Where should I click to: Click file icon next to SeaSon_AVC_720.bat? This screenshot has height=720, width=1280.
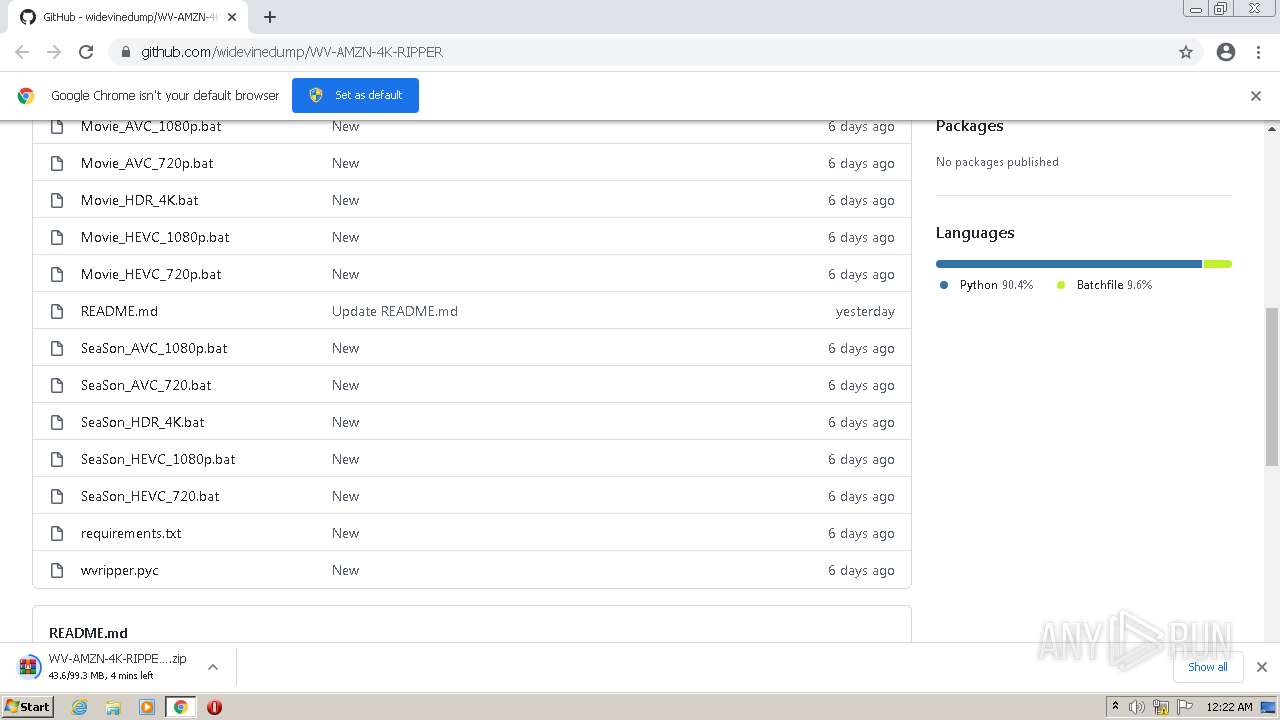click(x=57, y=385)
